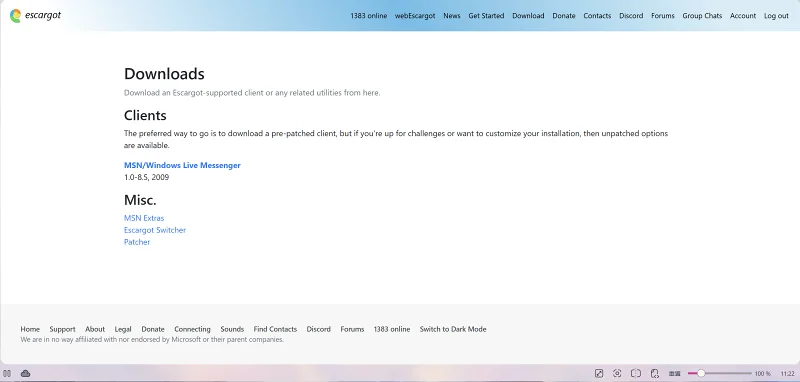Screen dimensions: 800x382
Task: Click Discord in the footer links
Action: click(318, 329)
